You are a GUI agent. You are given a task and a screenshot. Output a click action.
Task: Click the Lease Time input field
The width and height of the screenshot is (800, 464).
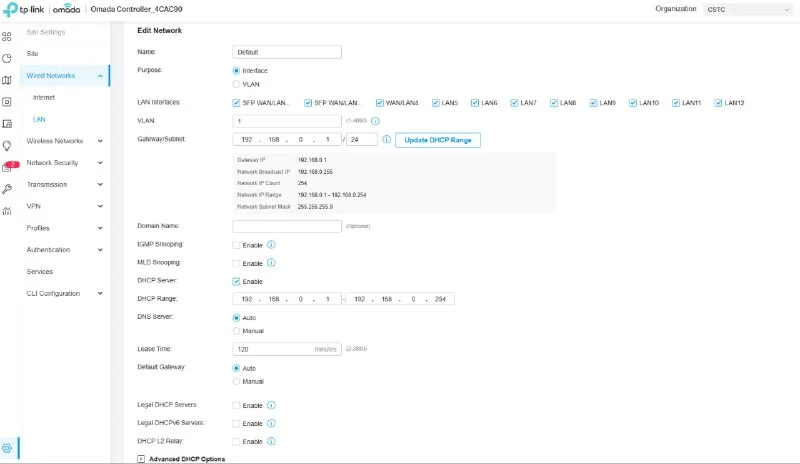[x=285, y=349]
